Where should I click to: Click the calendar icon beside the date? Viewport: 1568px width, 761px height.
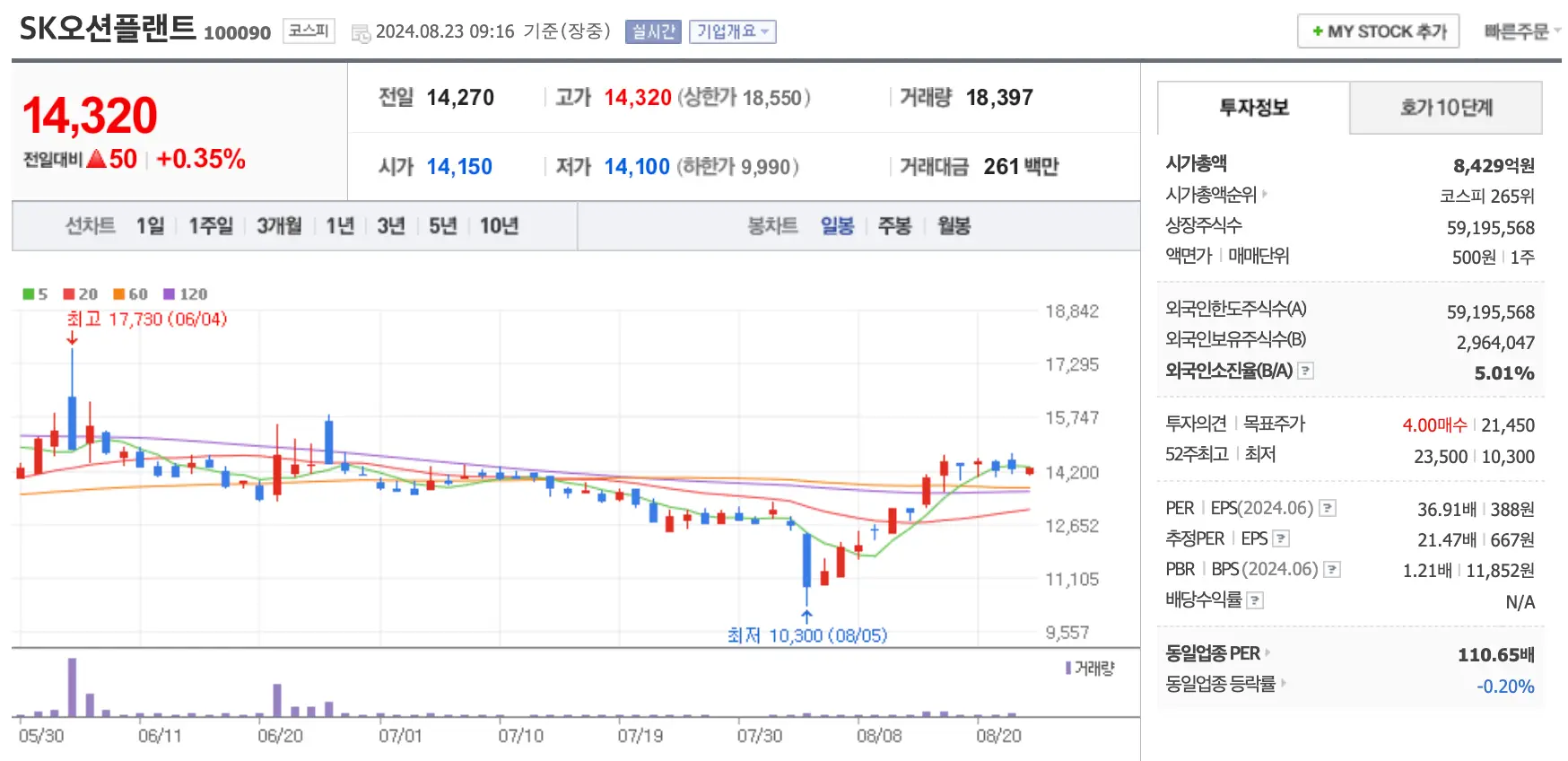point(361,33)
